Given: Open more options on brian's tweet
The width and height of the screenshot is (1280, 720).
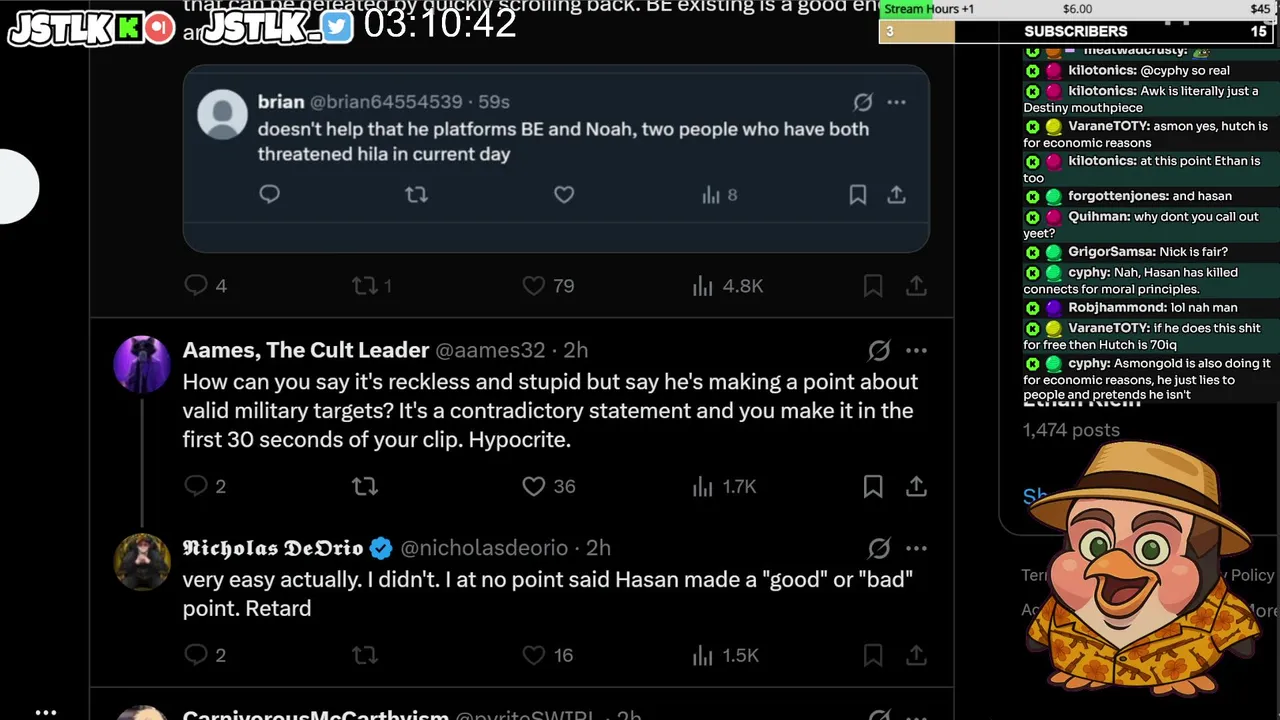Looking at the screenshot, I should (x=896, y=102).
